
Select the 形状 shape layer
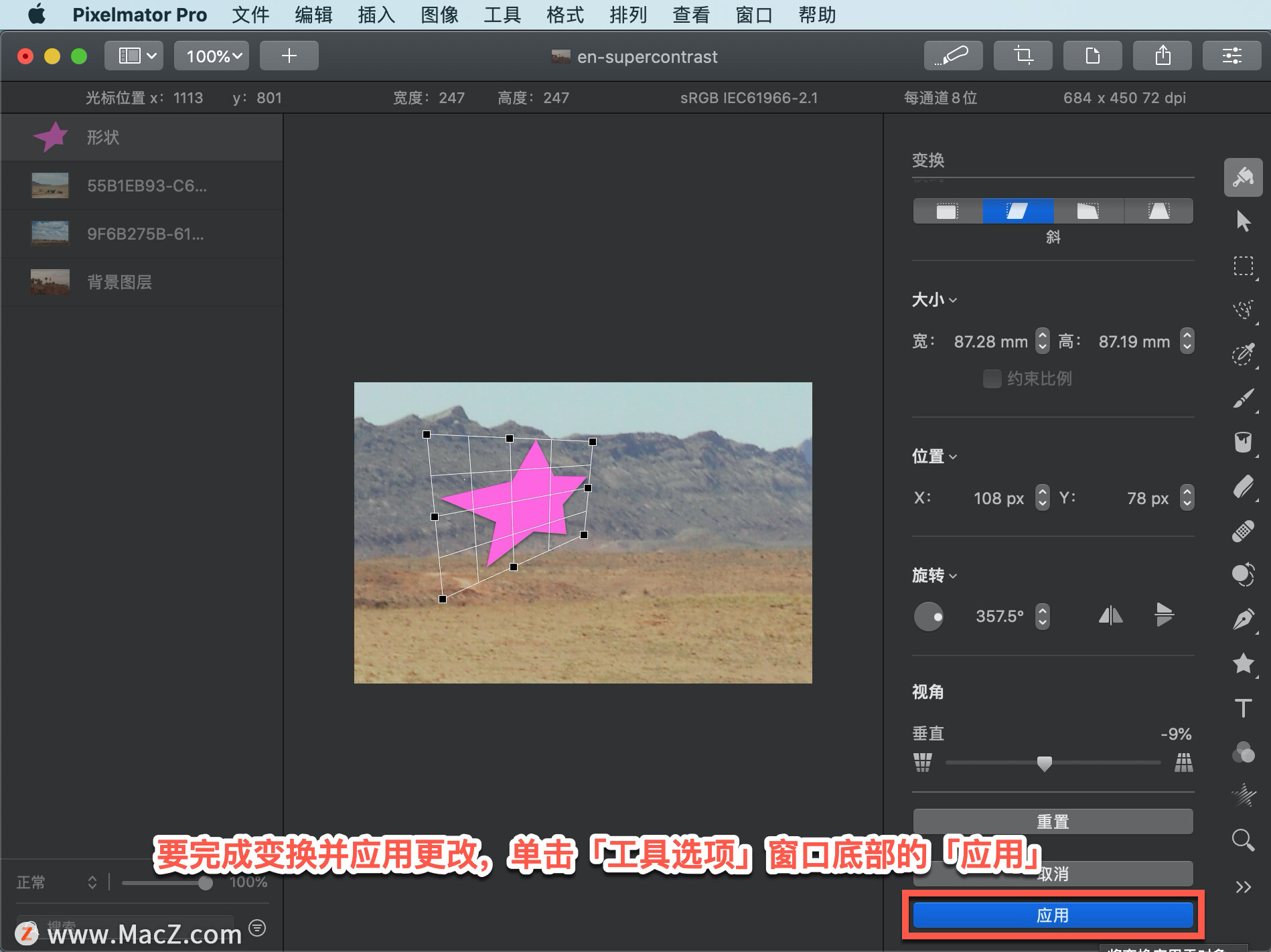click(x=141, y=137)
